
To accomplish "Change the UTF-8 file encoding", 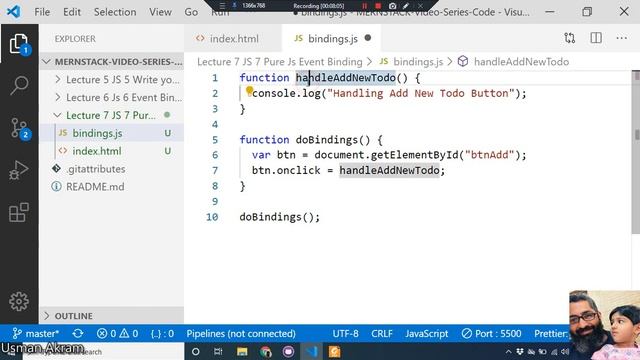I will (345, 333).
